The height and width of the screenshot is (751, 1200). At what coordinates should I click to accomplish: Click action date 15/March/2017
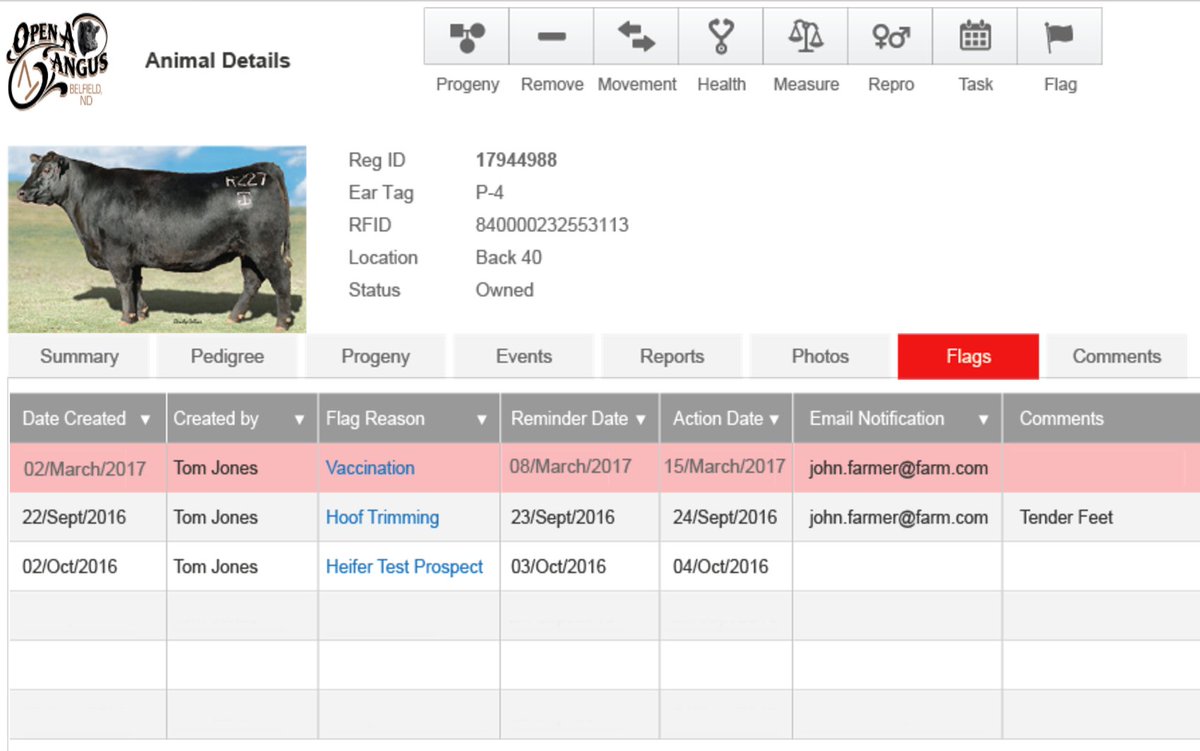725,467
